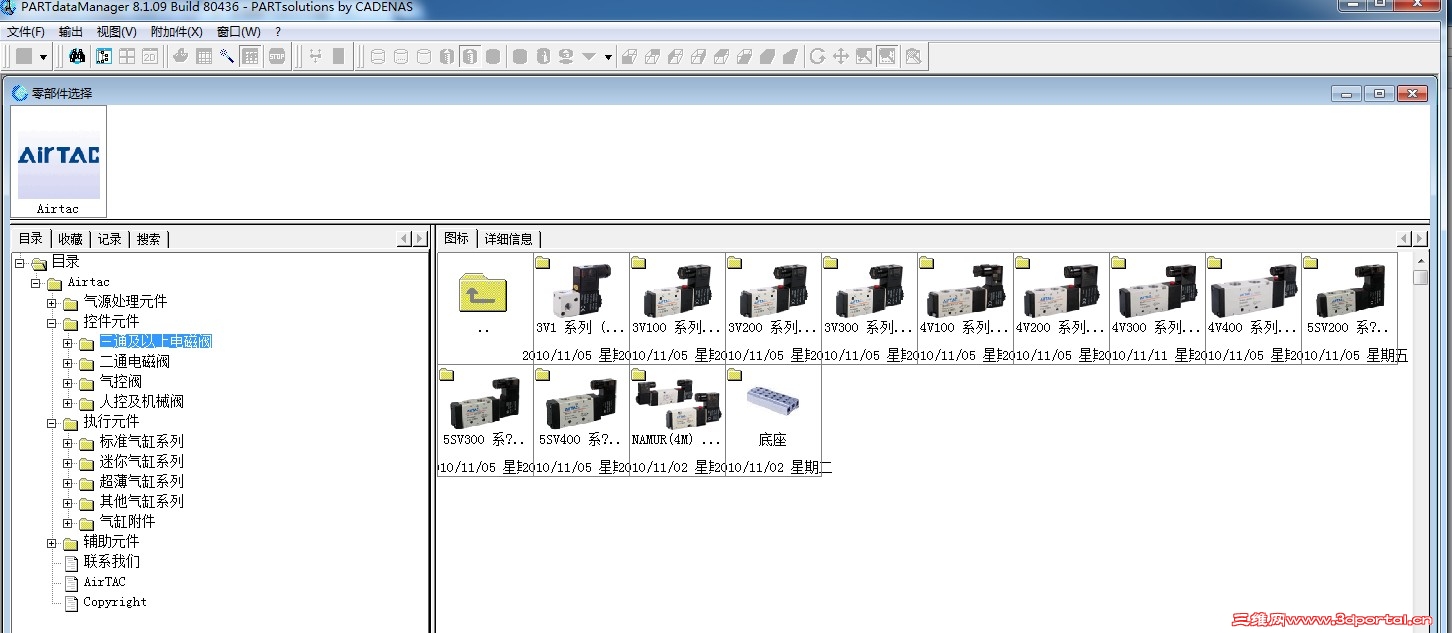This screenshot has height=633, width=1452.
Task: Click the connection point toolbar icon
Action: 315,56
